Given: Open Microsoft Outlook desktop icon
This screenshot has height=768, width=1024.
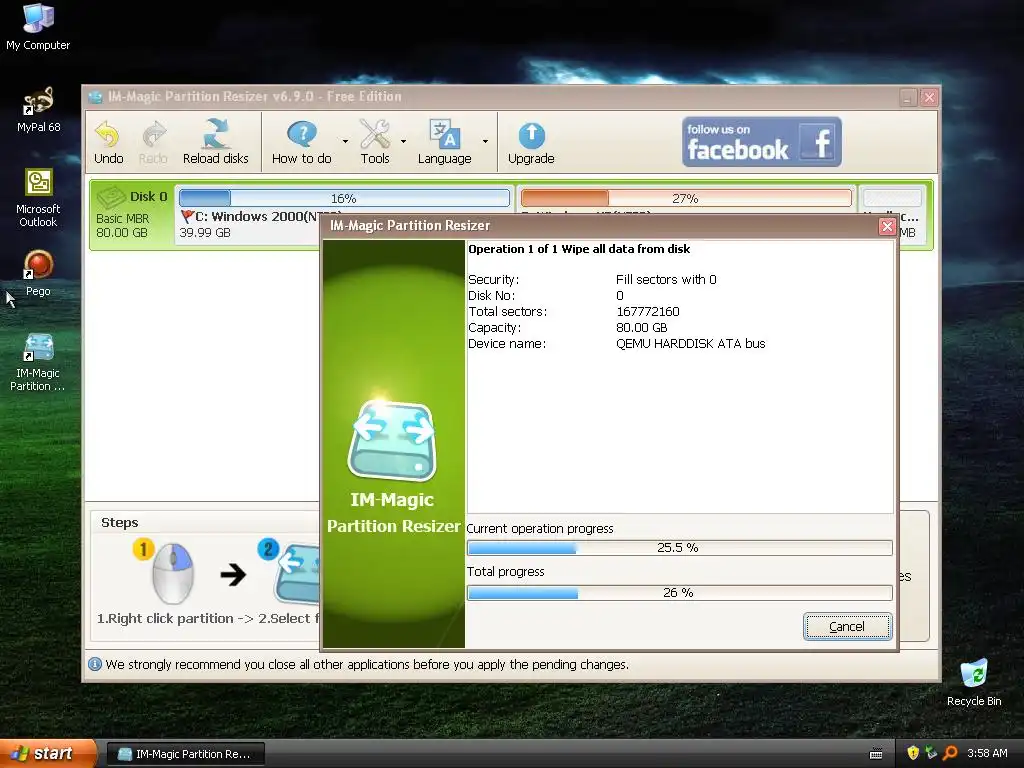Looking at the screenshot, I should (38, 198).
